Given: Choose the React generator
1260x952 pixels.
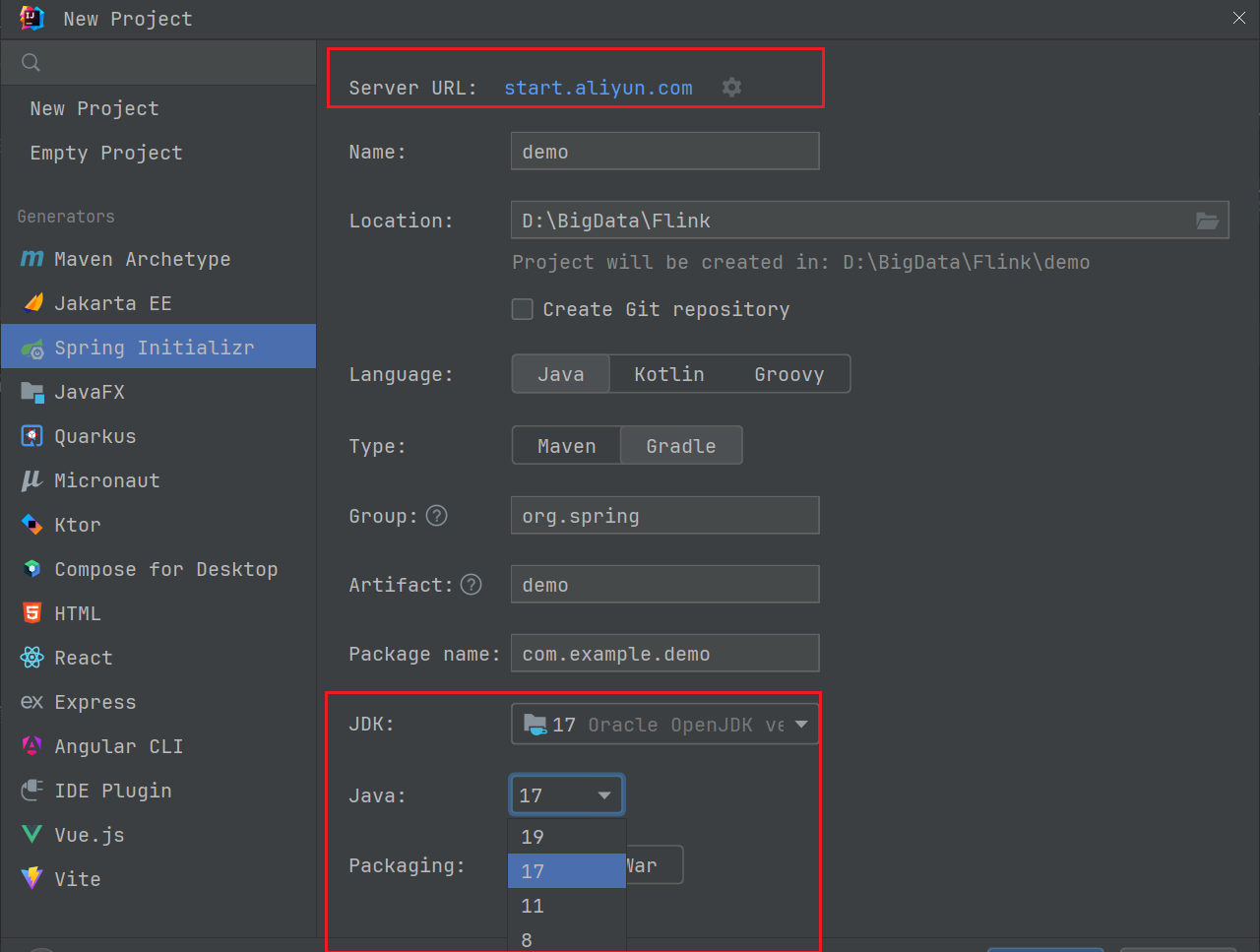Looking at the screenshot, I should 158,658.
